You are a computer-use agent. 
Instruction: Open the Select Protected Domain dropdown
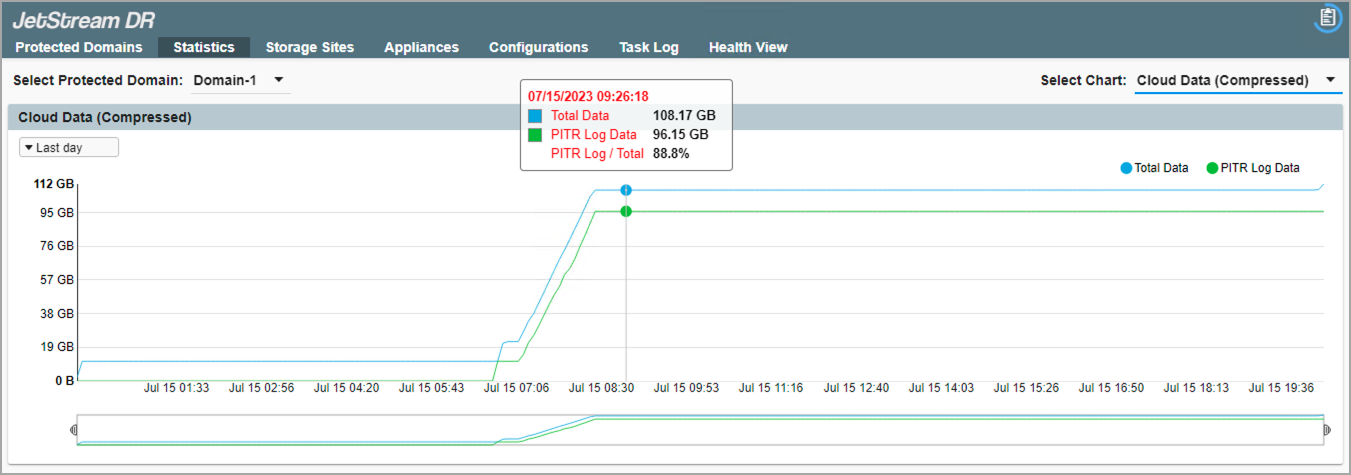[239, 80]
